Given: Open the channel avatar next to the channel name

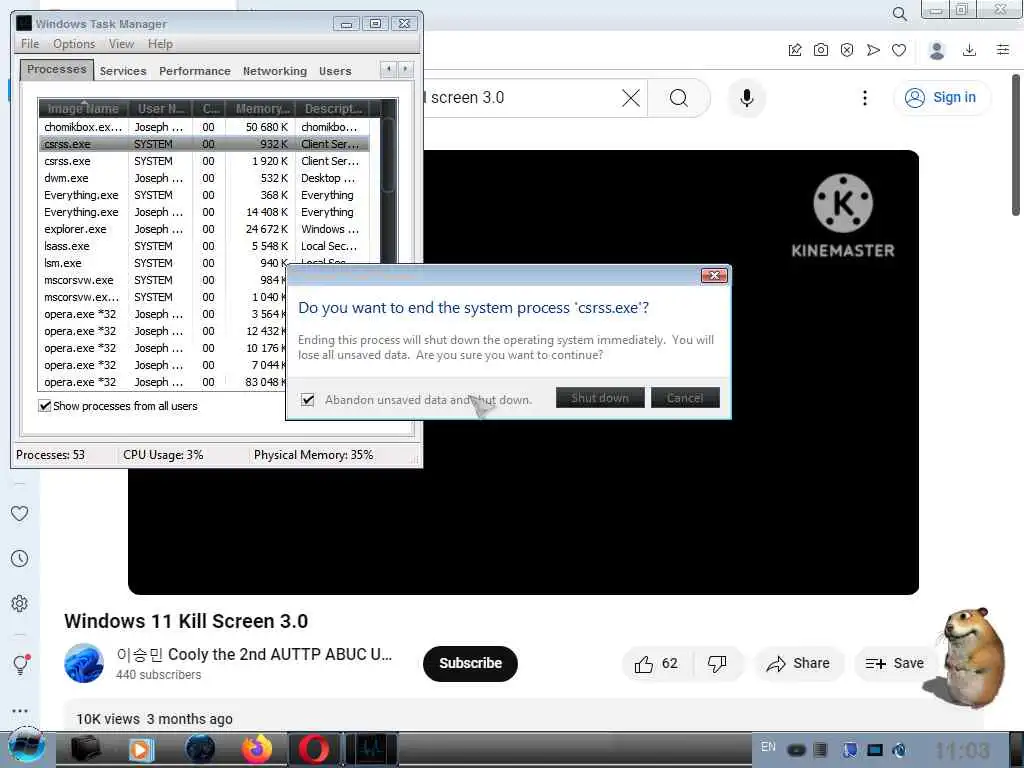Looking at the screenshot, I should 84,663.
